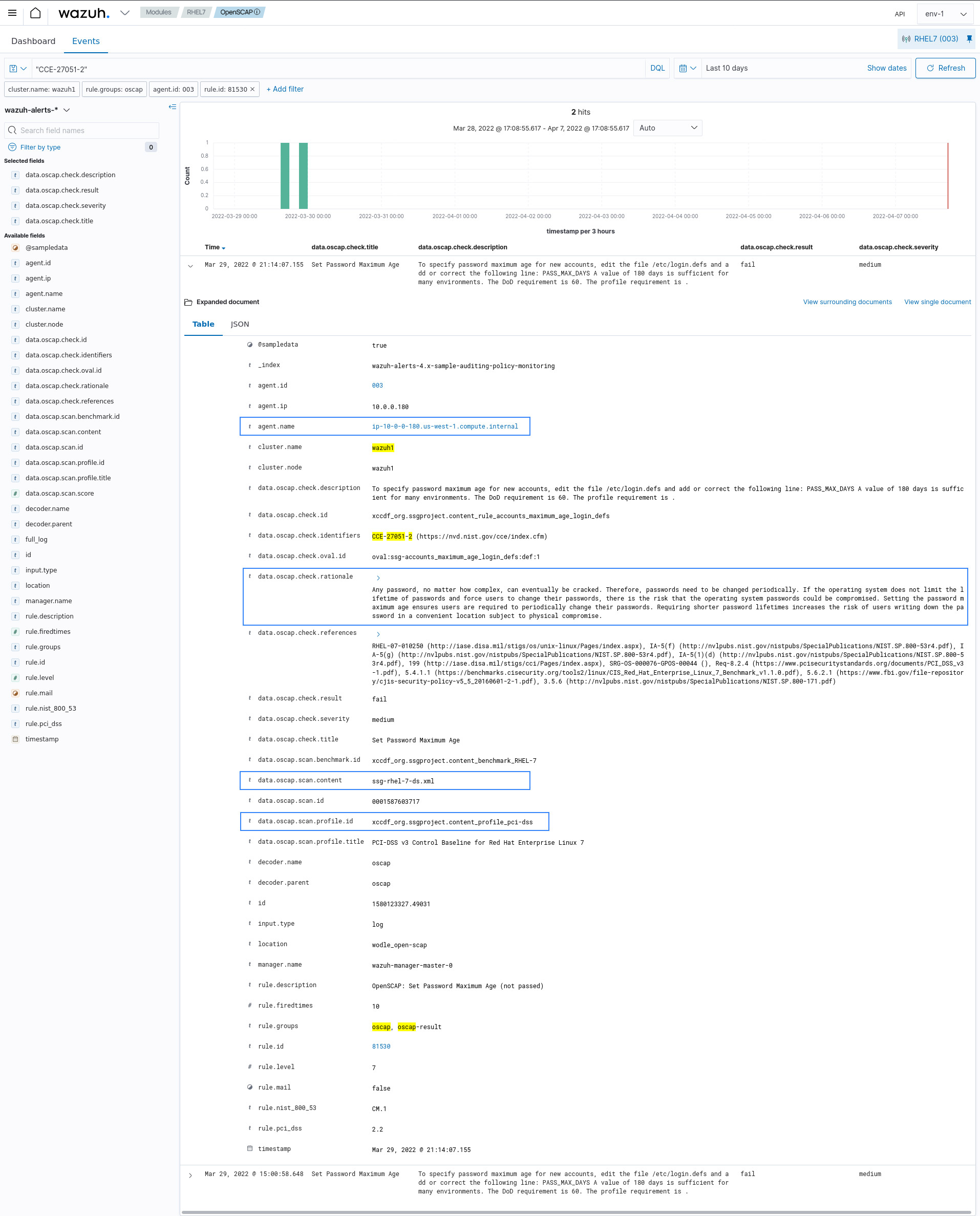Open the date quick menu calendar icon
Viewport: 980px width, 1216px height.
tap(687, 68)
